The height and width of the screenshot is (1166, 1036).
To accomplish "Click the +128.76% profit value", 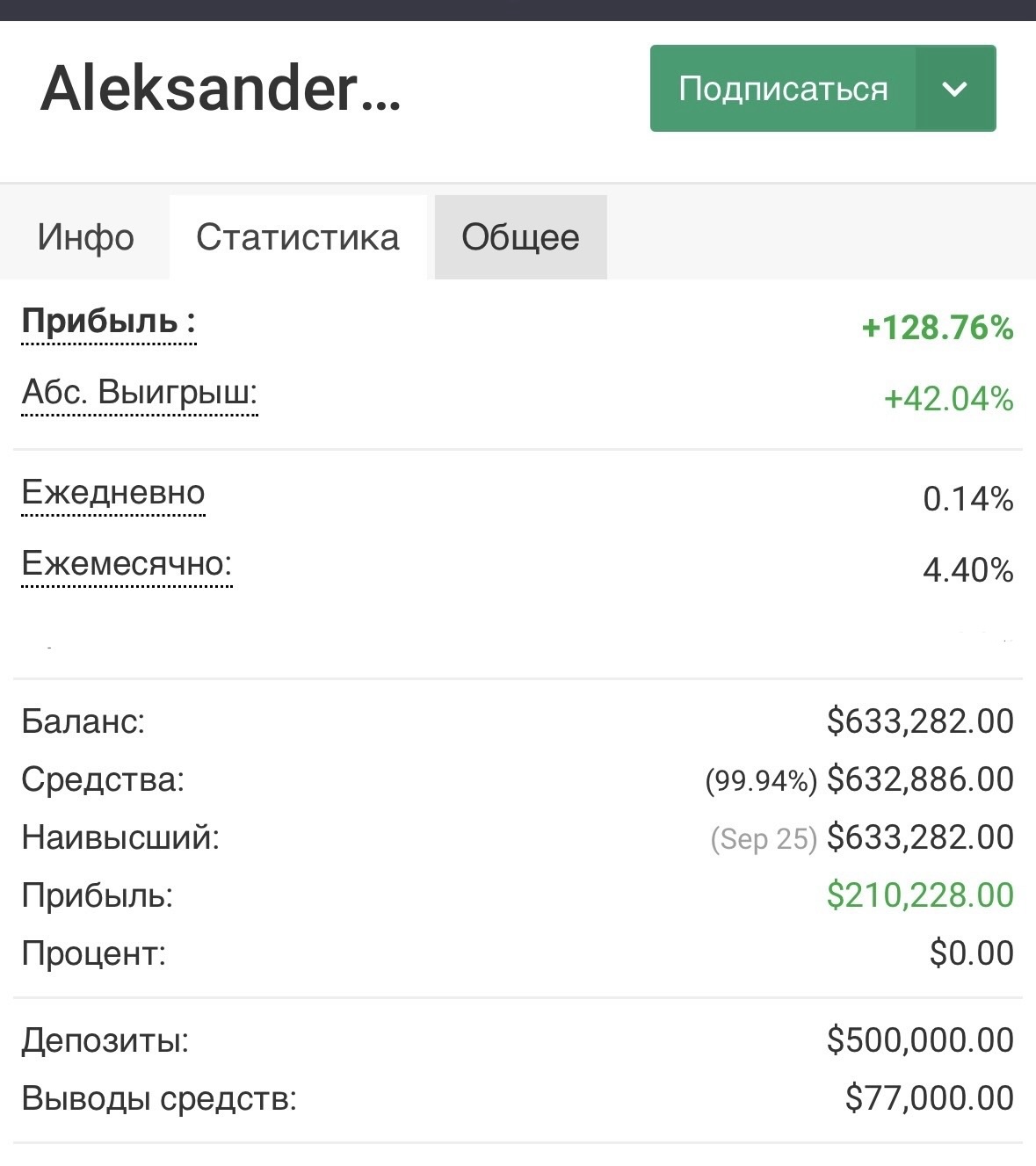I will tap(938, 328).
